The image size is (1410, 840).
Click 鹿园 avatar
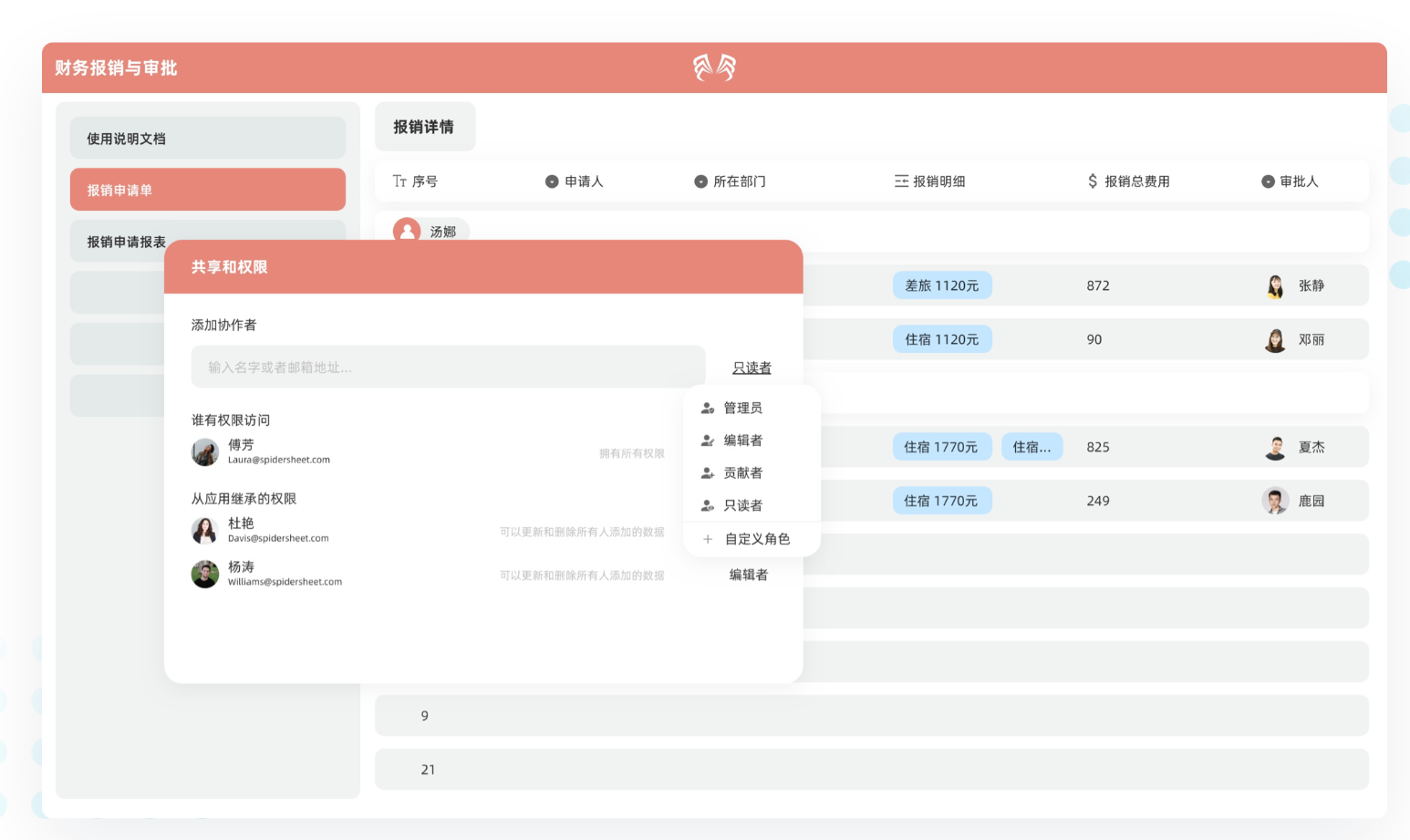tap(1275, 501)
